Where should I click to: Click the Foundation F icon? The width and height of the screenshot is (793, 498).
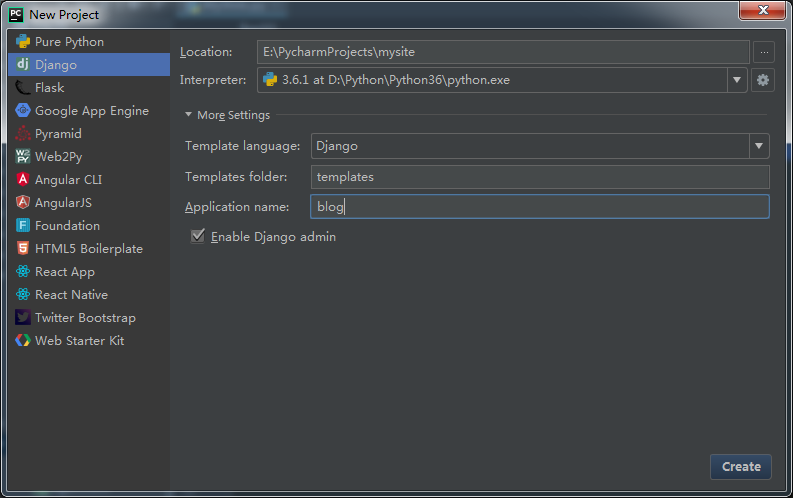[23, 225]
